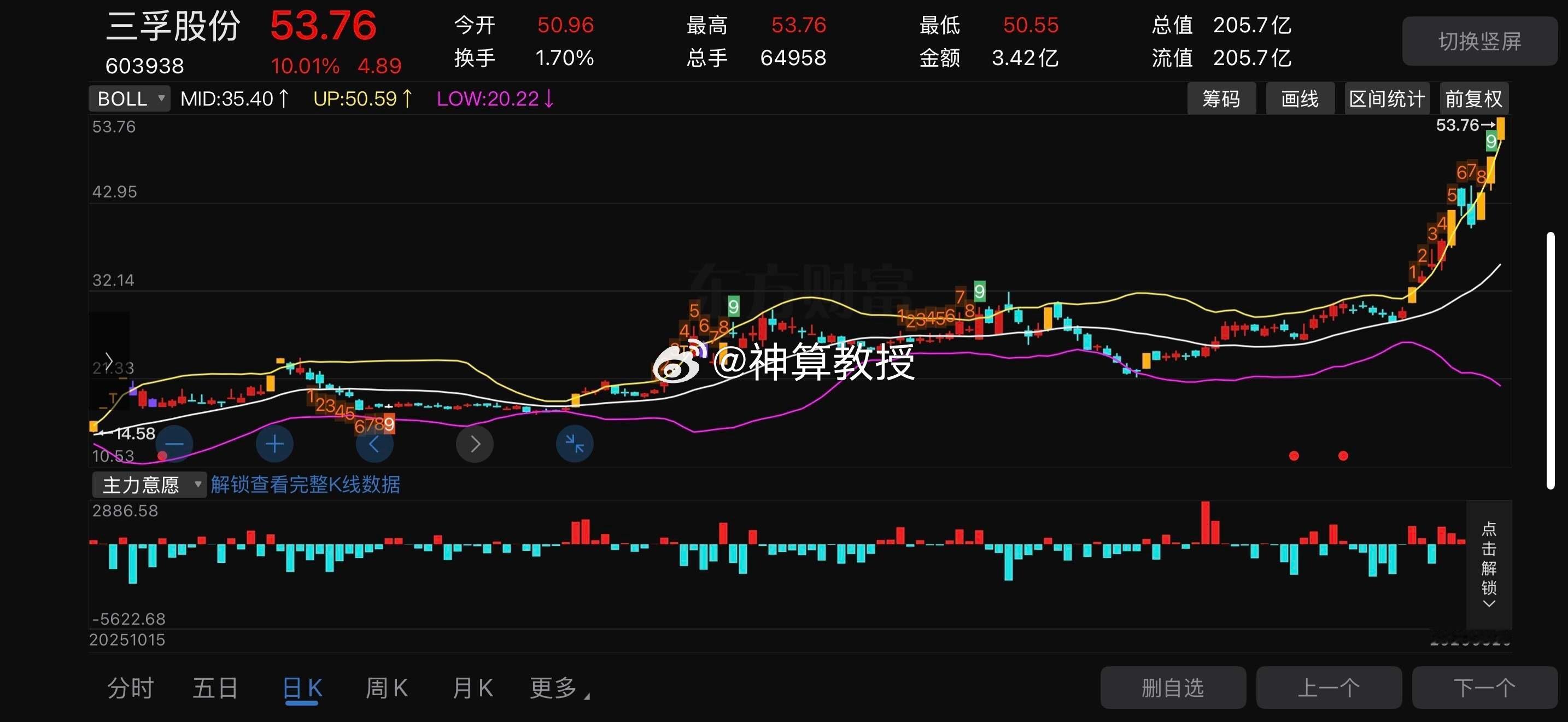The image size is (1568, 722).
Task: Click the percentage change 10.01%
Action: [x=305, y=66]
